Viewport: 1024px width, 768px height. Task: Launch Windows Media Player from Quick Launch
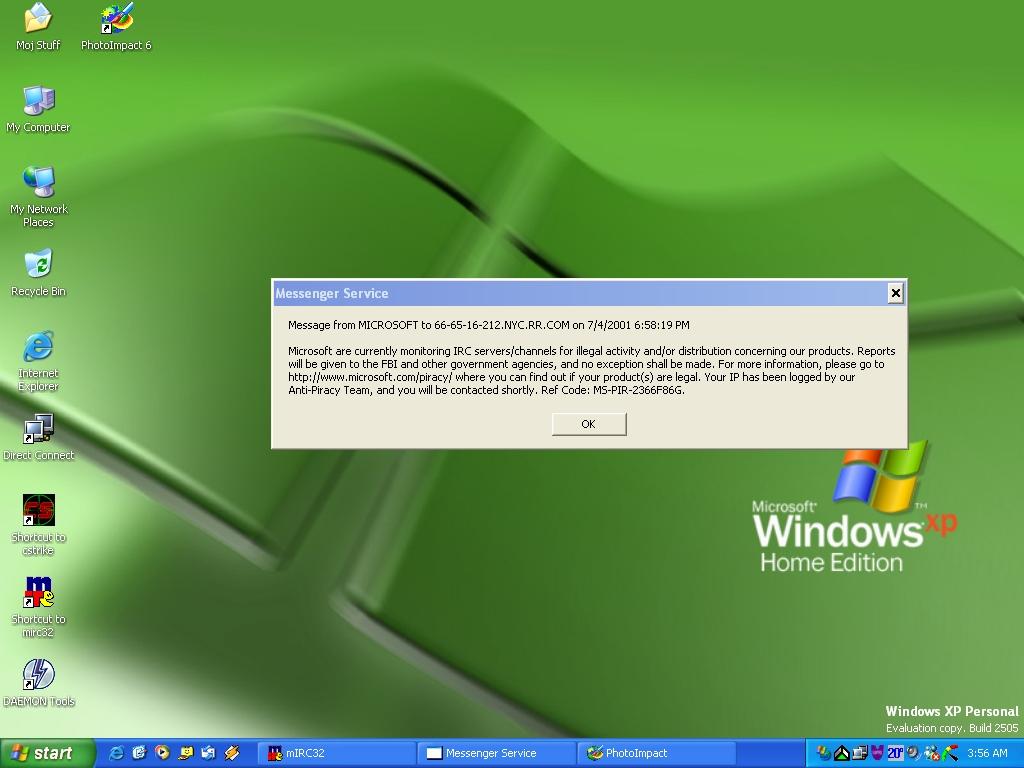[x=162, y=753]
